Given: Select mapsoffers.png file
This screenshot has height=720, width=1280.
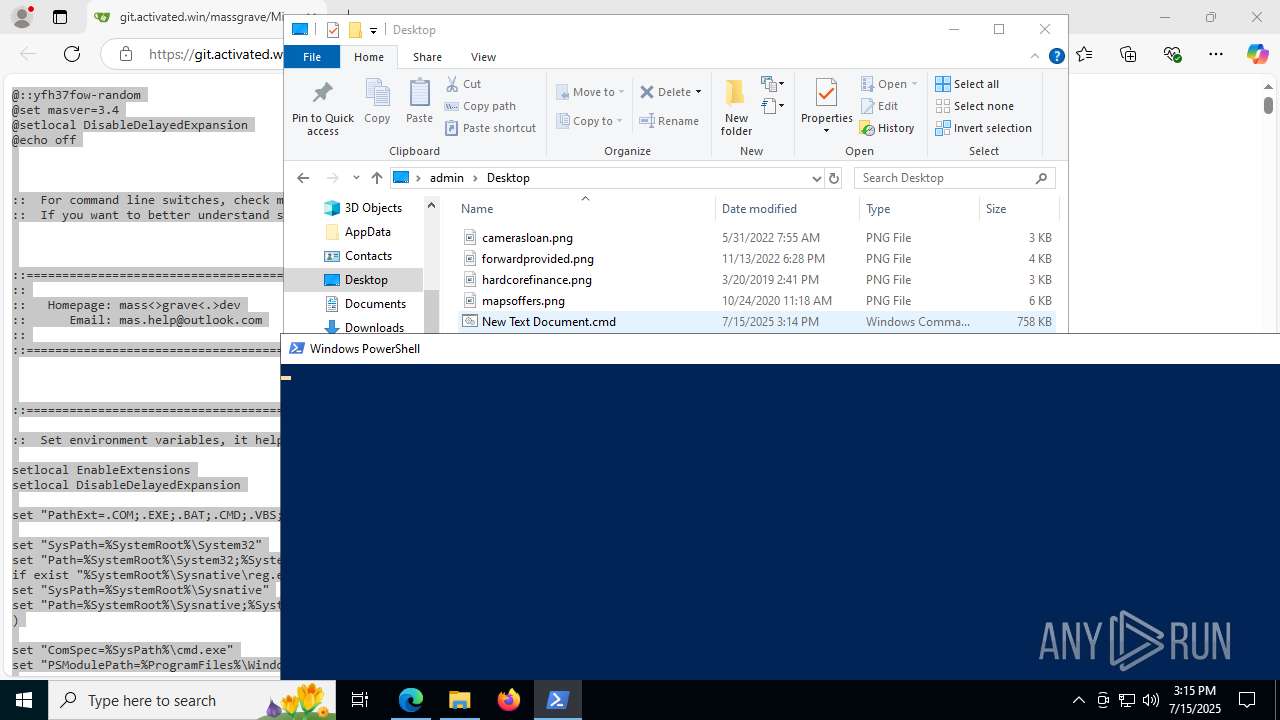Looking at the screenshot, I should point(757,301).
